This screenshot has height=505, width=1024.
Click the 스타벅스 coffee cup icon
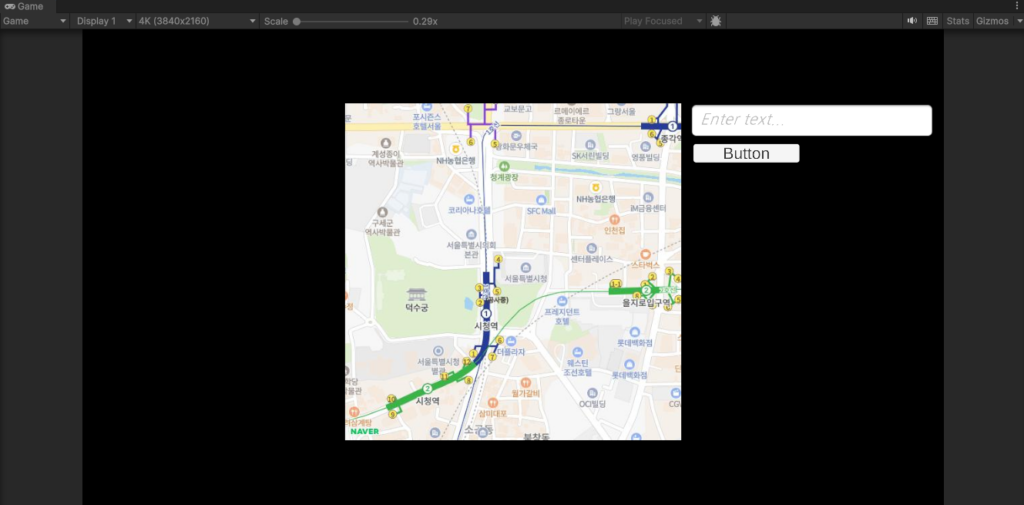(x=645, y=253)
